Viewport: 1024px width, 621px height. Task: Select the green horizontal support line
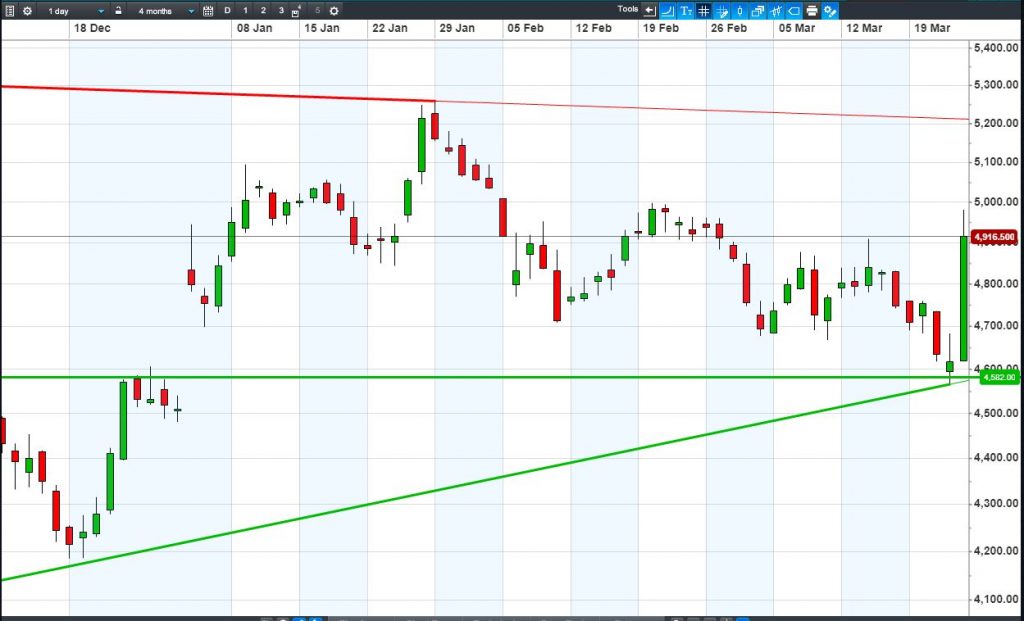click(x=483, y=377)
